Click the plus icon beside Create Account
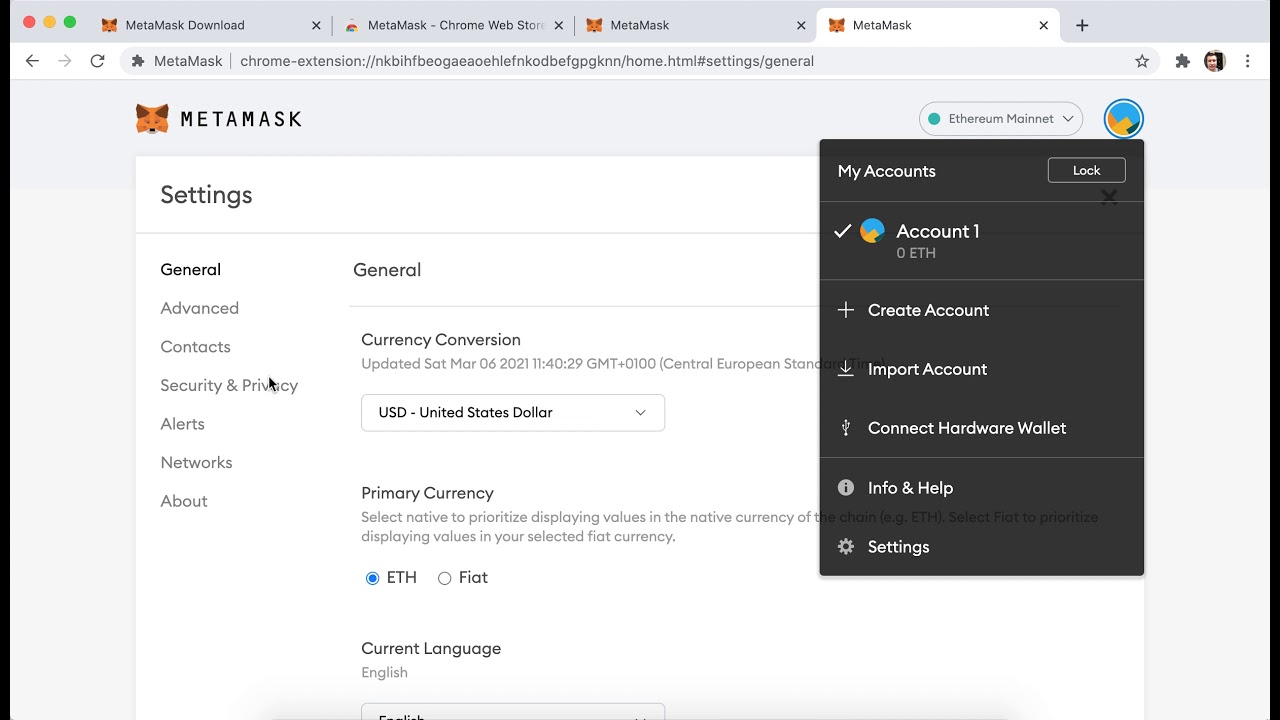The image size is (1280, 720). click(x=846, y=310)
